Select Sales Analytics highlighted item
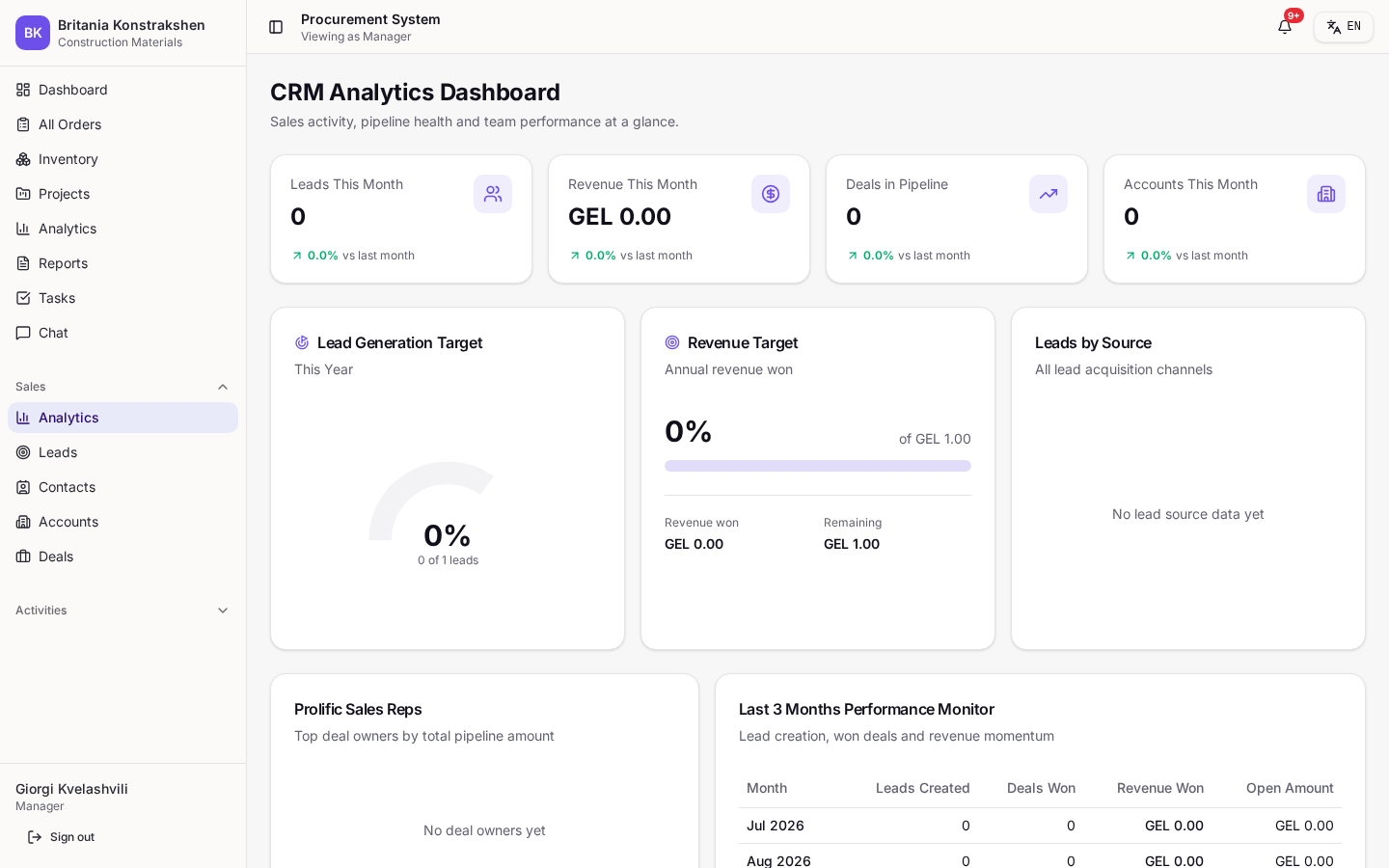 coord(123,418)
